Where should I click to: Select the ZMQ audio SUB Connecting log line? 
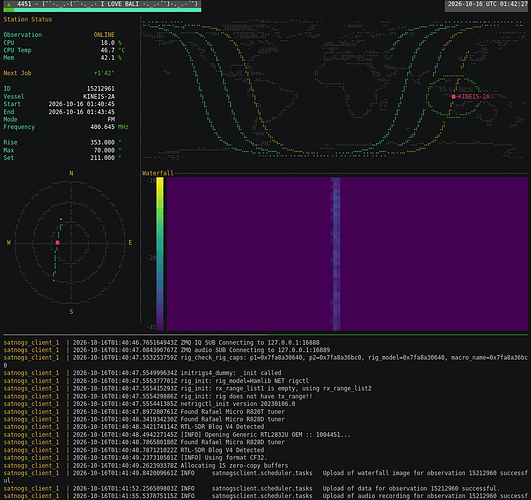pyautogui.click(x=266, y=350)
